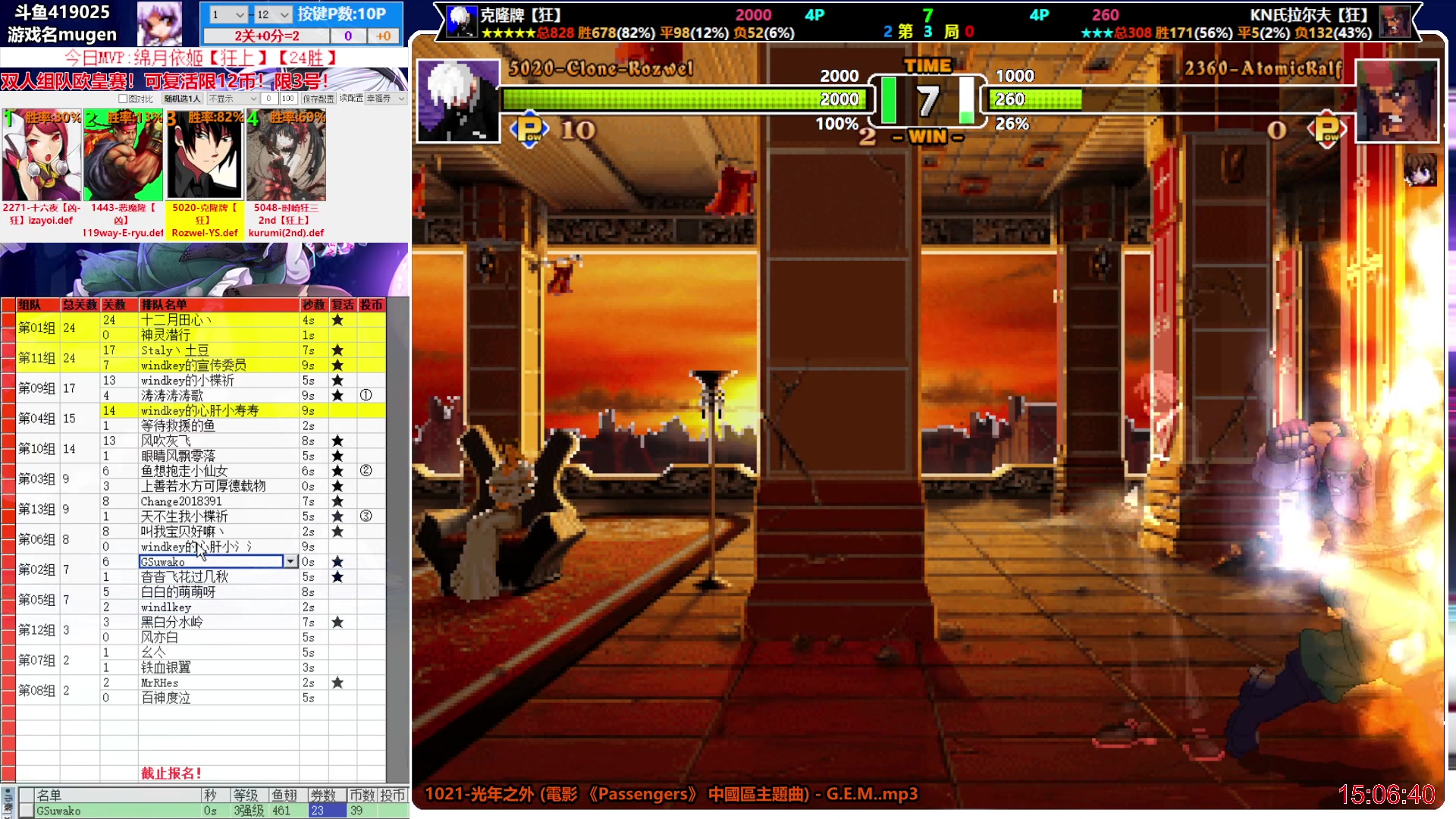Screen dimensions: 1456x819
Task: Click the revive star for 叫我宝贝好嘛
Action: click(337, 532)
